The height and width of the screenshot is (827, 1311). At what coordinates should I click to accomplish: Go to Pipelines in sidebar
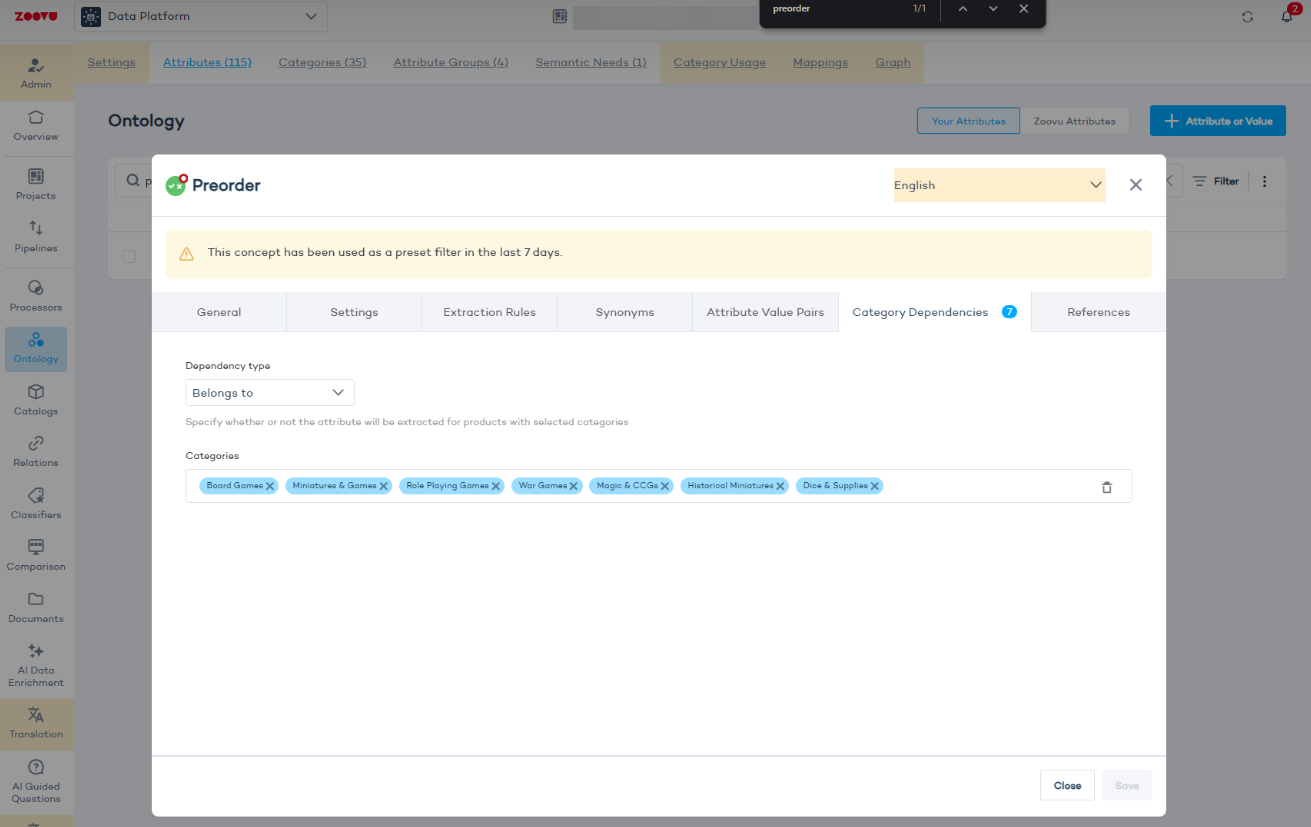[36, 237]
